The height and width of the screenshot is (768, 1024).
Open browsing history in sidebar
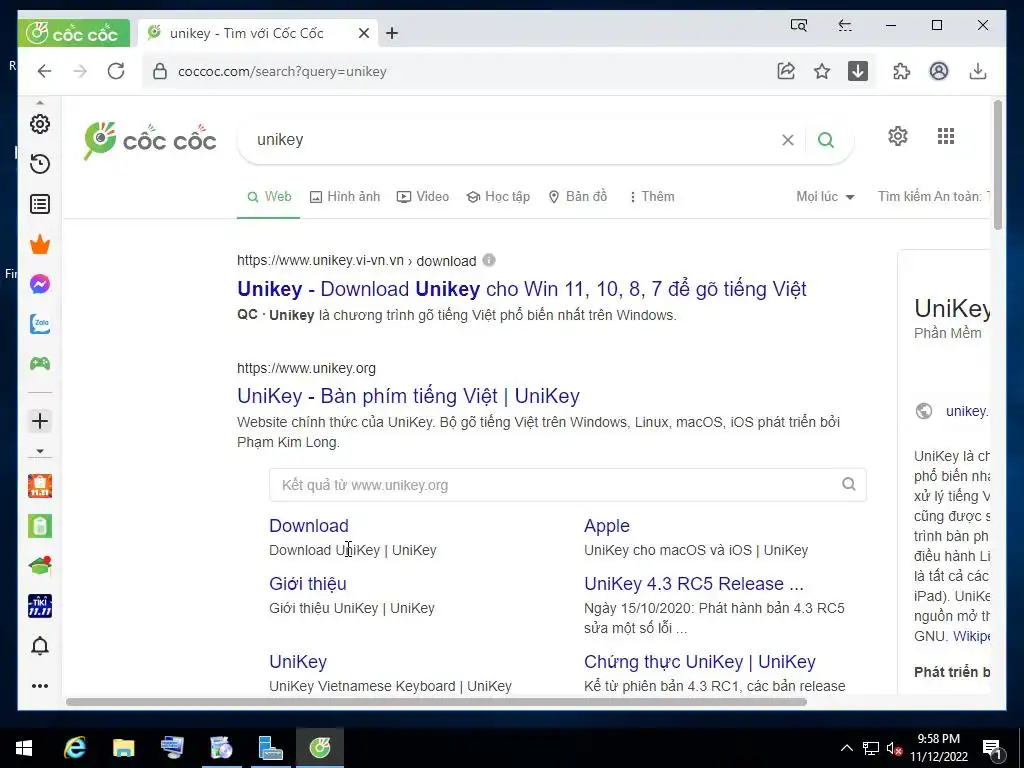coord(40,164)
